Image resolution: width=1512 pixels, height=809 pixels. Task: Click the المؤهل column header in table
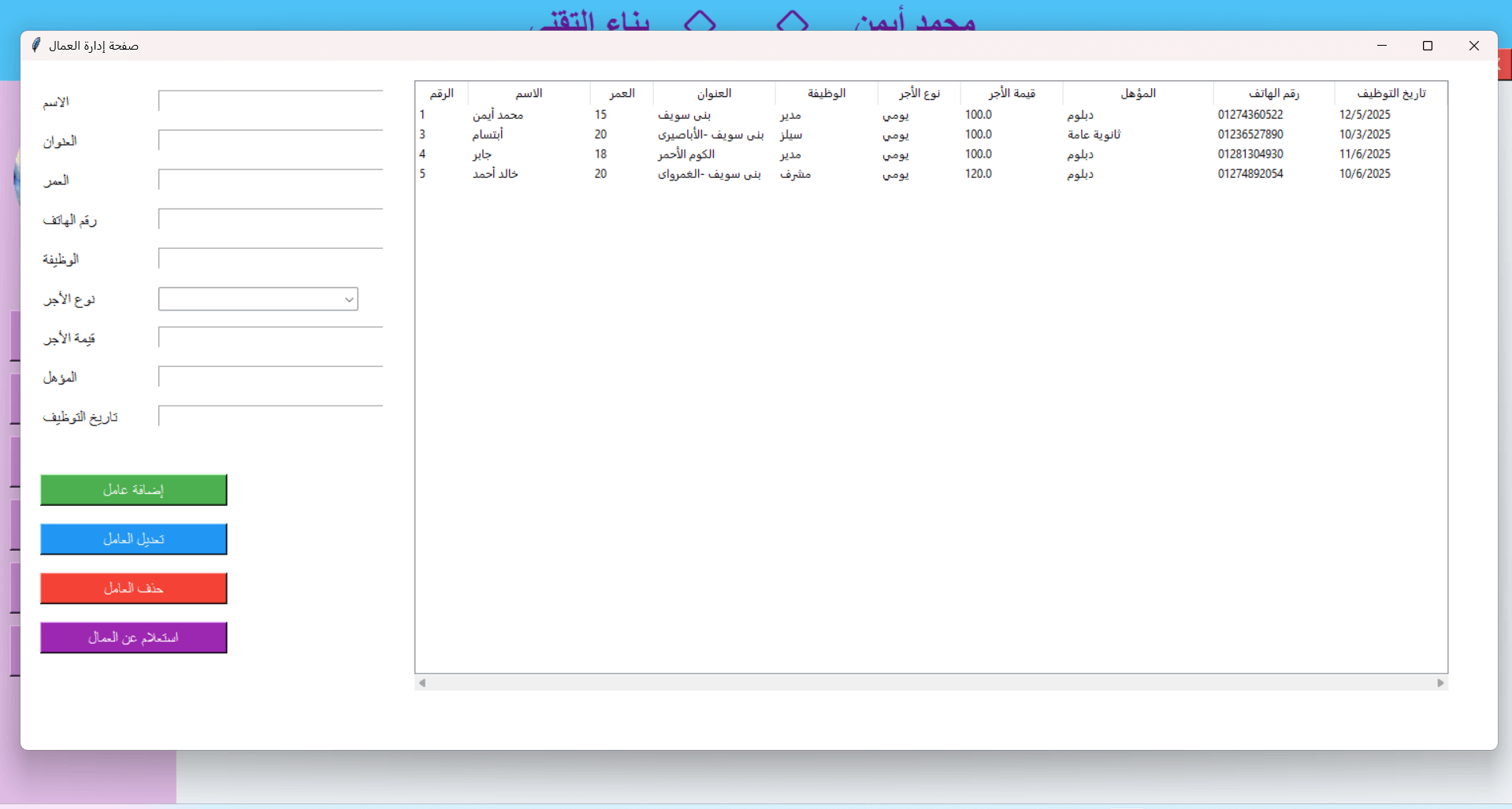(x=1138, y=93)
